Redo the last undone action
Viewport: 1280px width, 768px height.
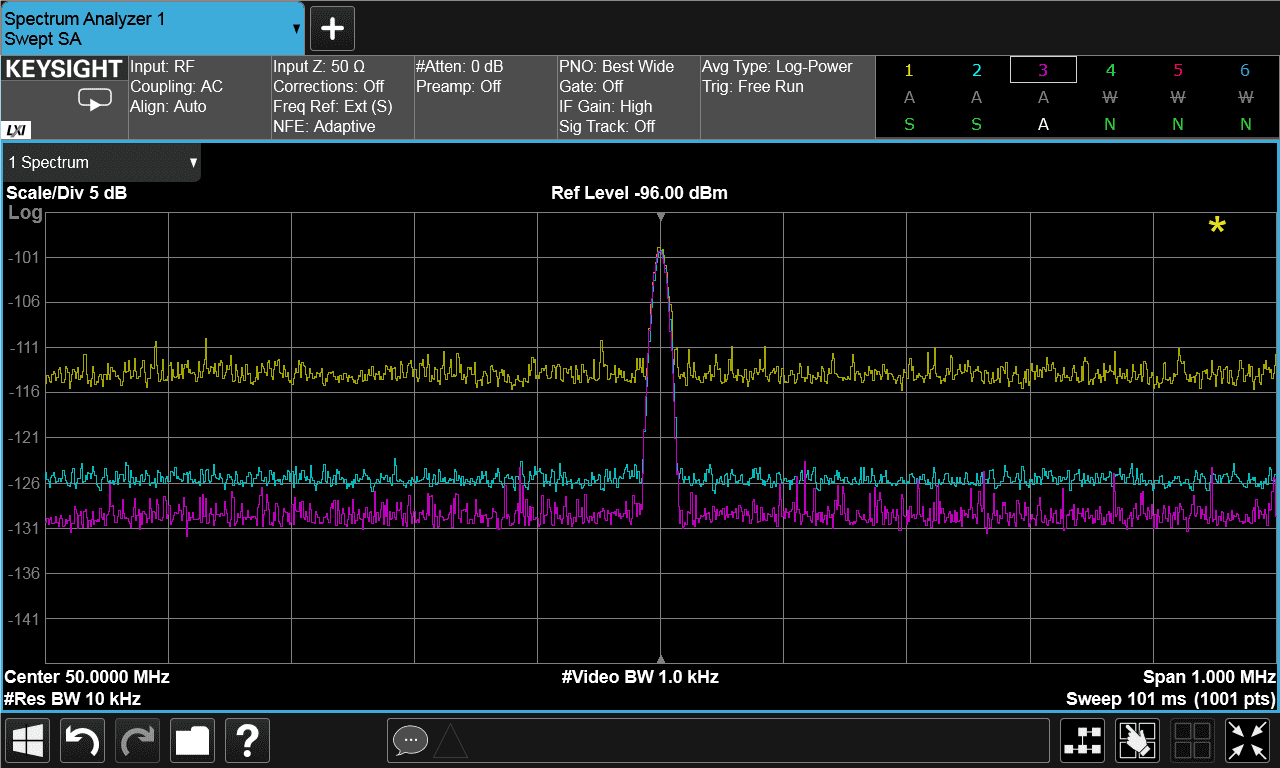coord(137,740)
